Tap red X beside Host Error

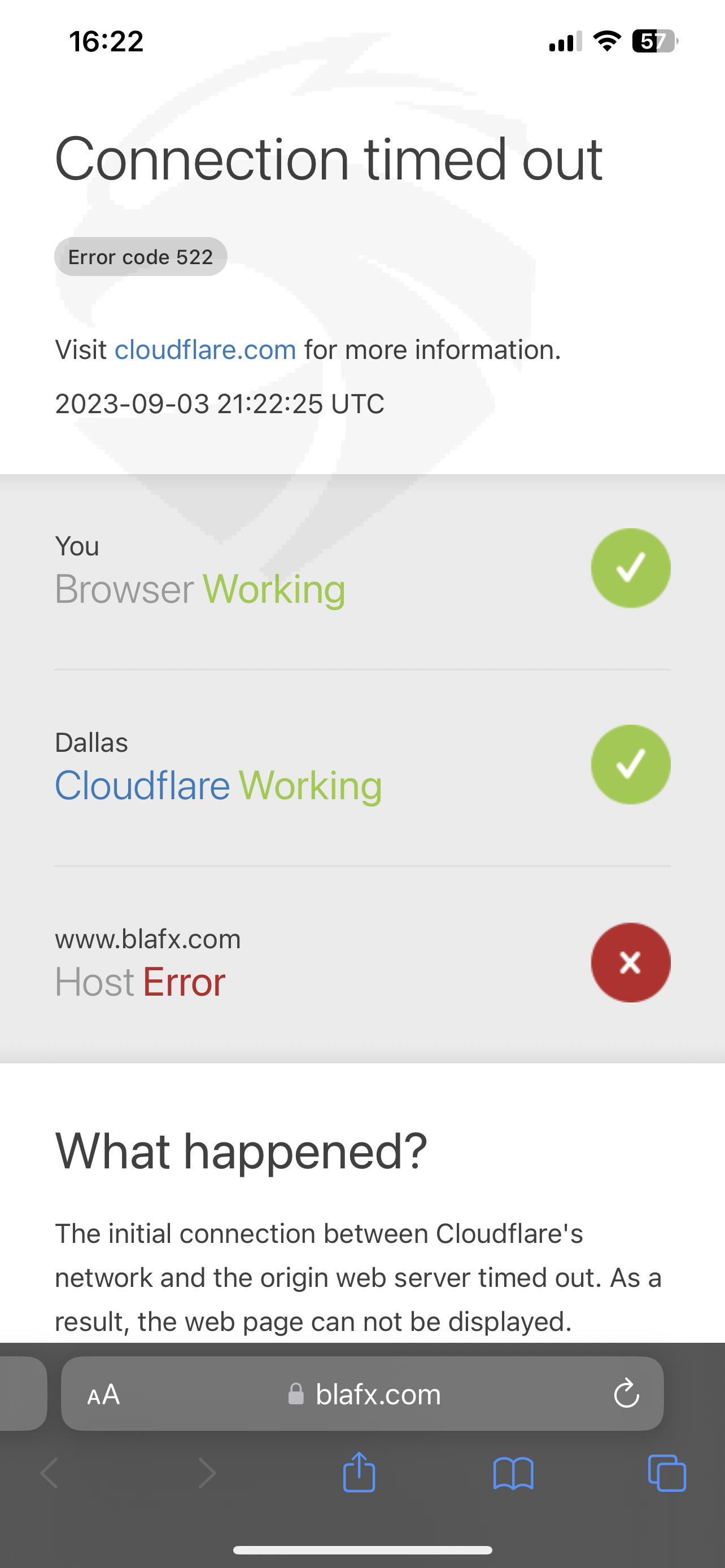click(x=631, y=962)
